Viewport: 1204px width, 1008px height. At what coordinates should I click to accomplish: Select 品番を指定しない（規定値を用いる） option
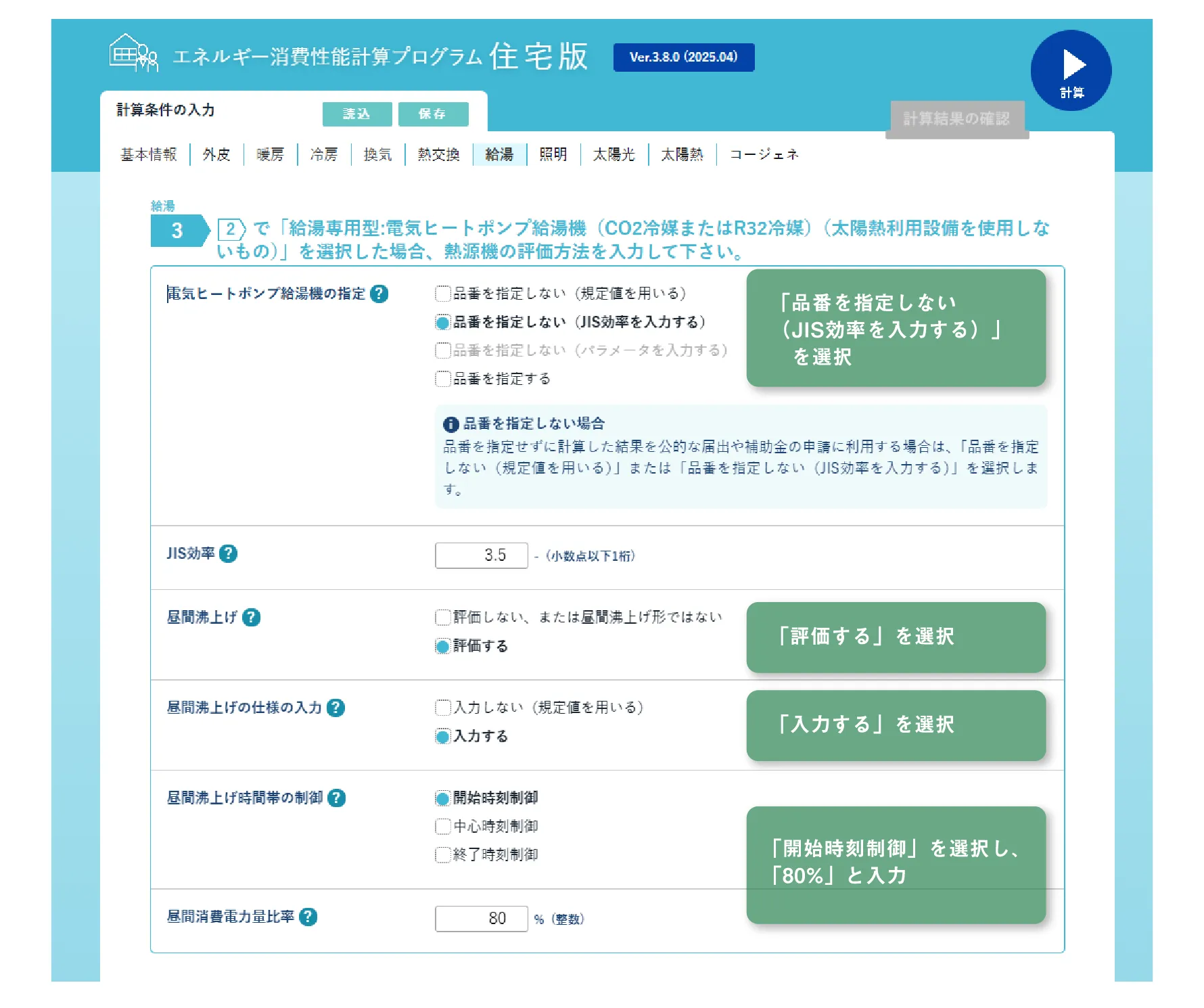[443, 294]
